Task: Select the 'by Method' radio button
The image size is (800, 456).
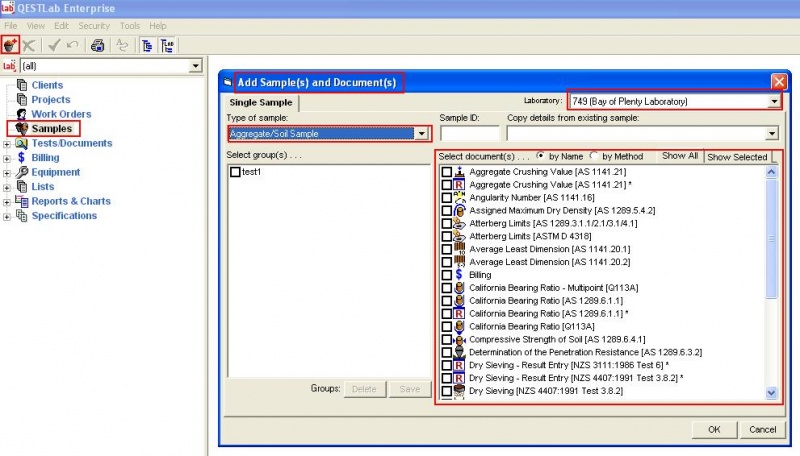Action: tap(595, 156)
